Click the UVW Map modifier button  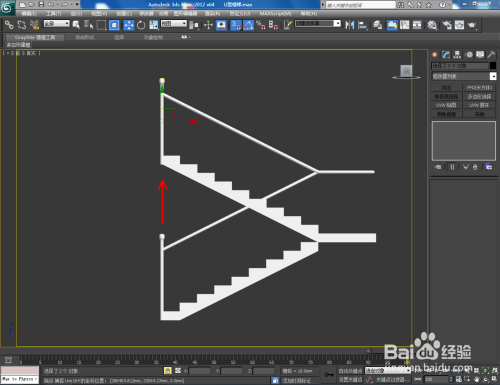point(446,105)
